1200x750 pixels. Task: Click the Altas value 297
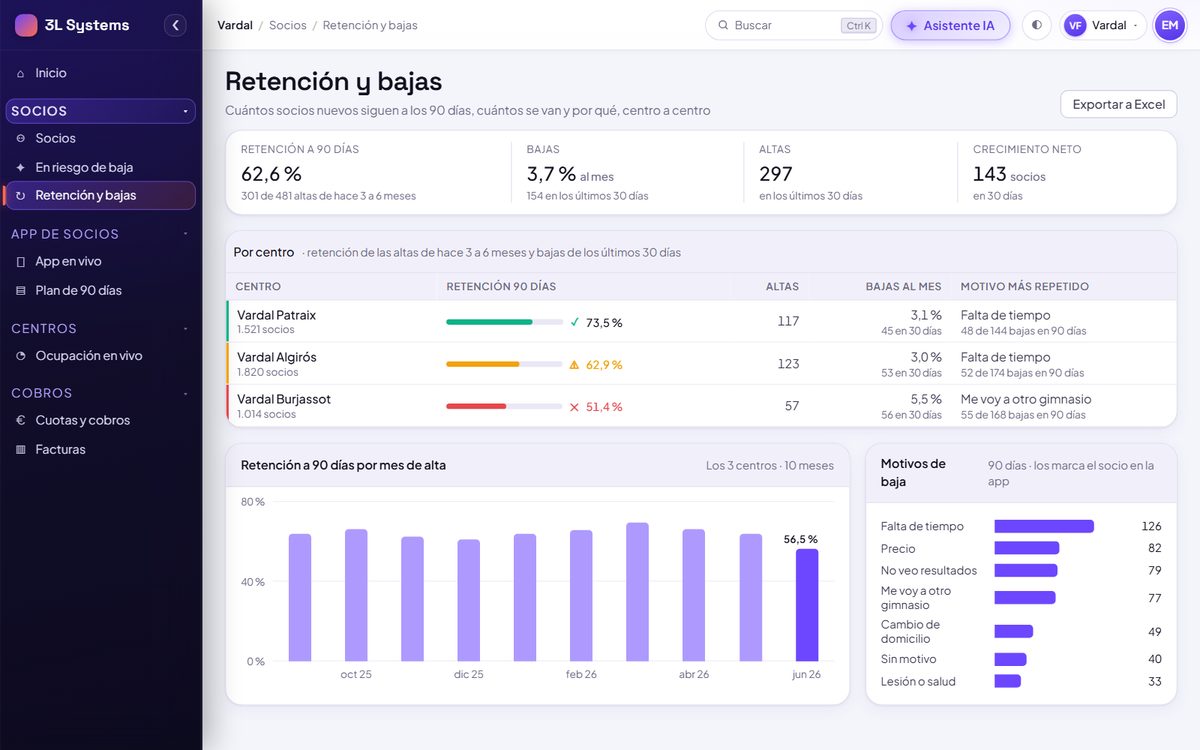(x=776, y=174)
